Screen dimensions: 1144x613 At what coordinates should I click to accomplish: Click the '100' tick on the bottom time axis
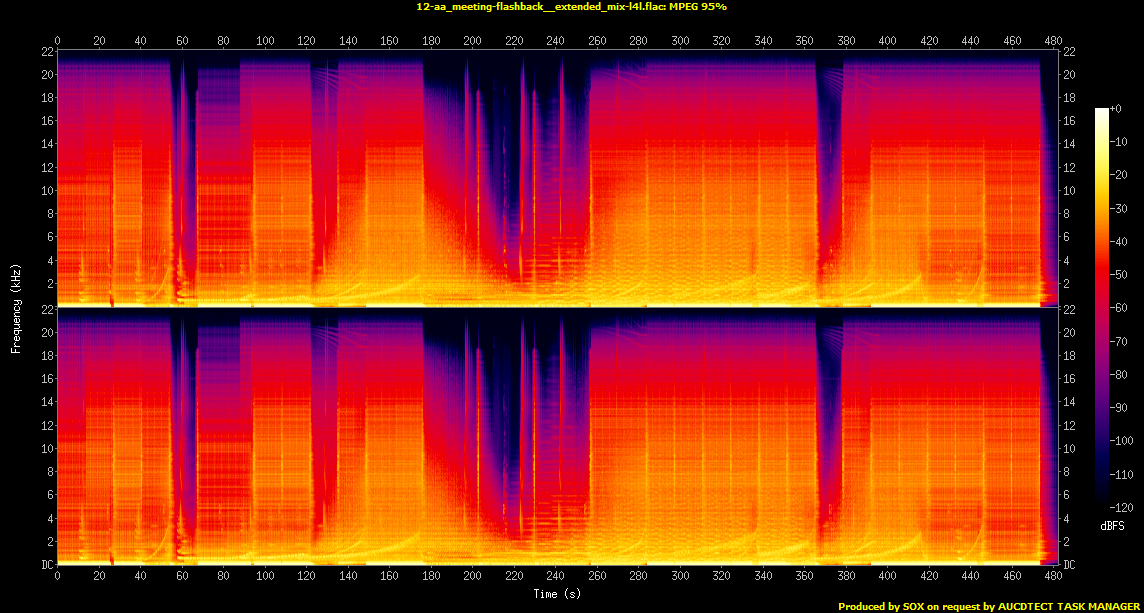tap(265, 576)
